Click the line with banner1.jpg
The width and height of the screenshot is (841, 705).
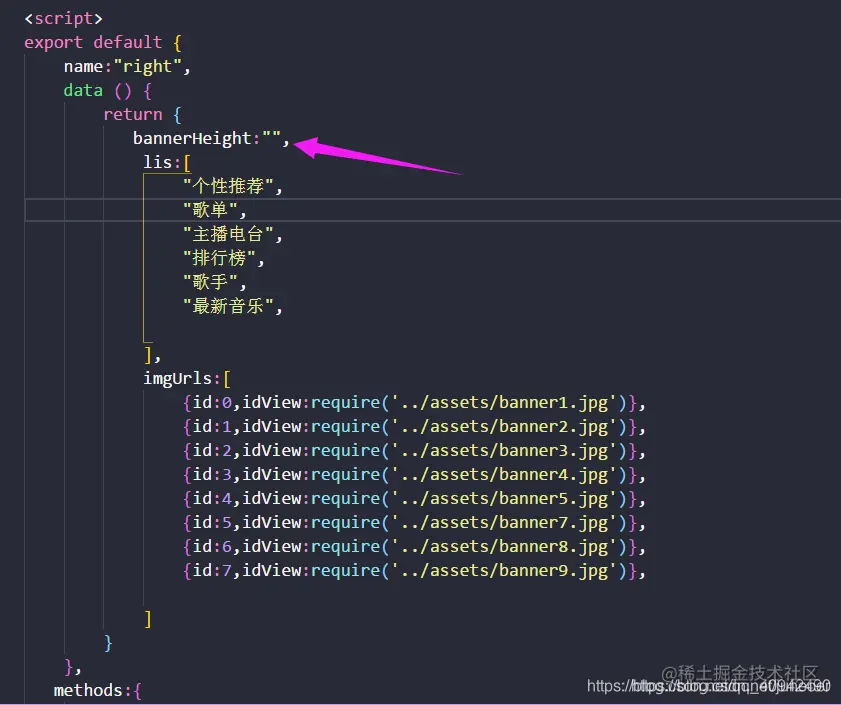(x=414, y=402)
